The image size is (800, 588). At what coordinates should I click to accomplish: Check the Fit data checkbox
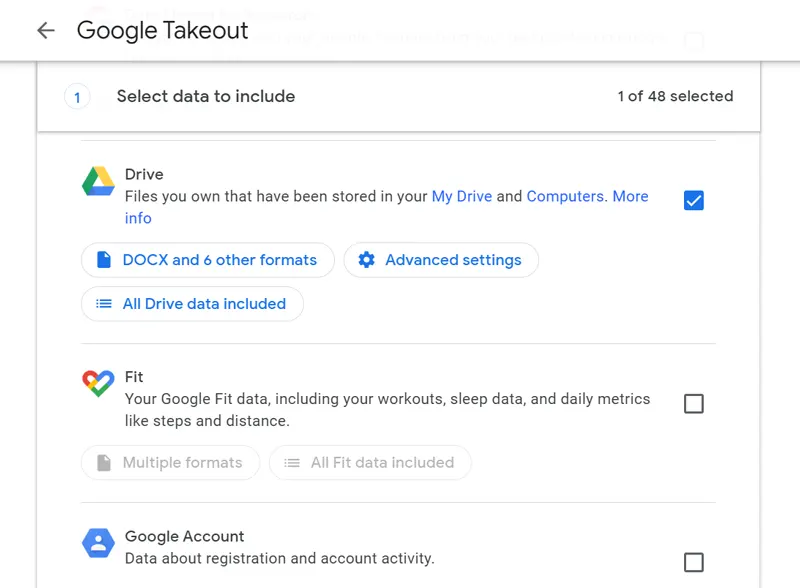click(x=693, y=404)
